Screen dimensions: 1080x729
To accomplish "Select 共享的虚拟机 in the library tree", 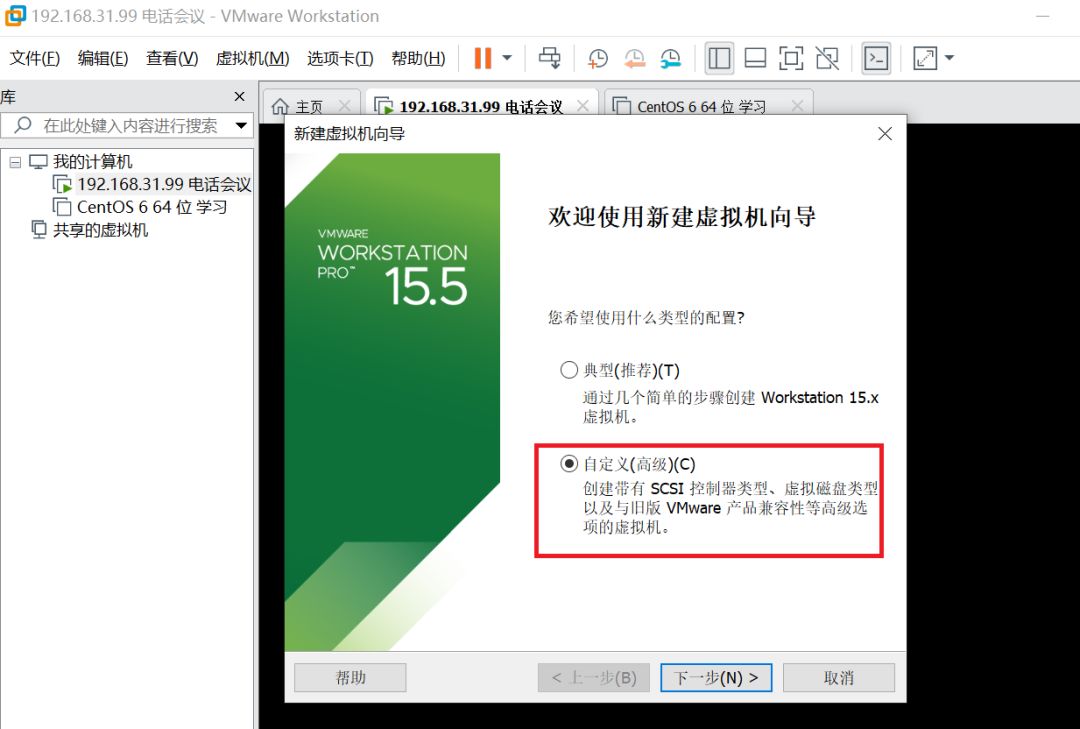I will pyautogui.click(x=100, y=229).
